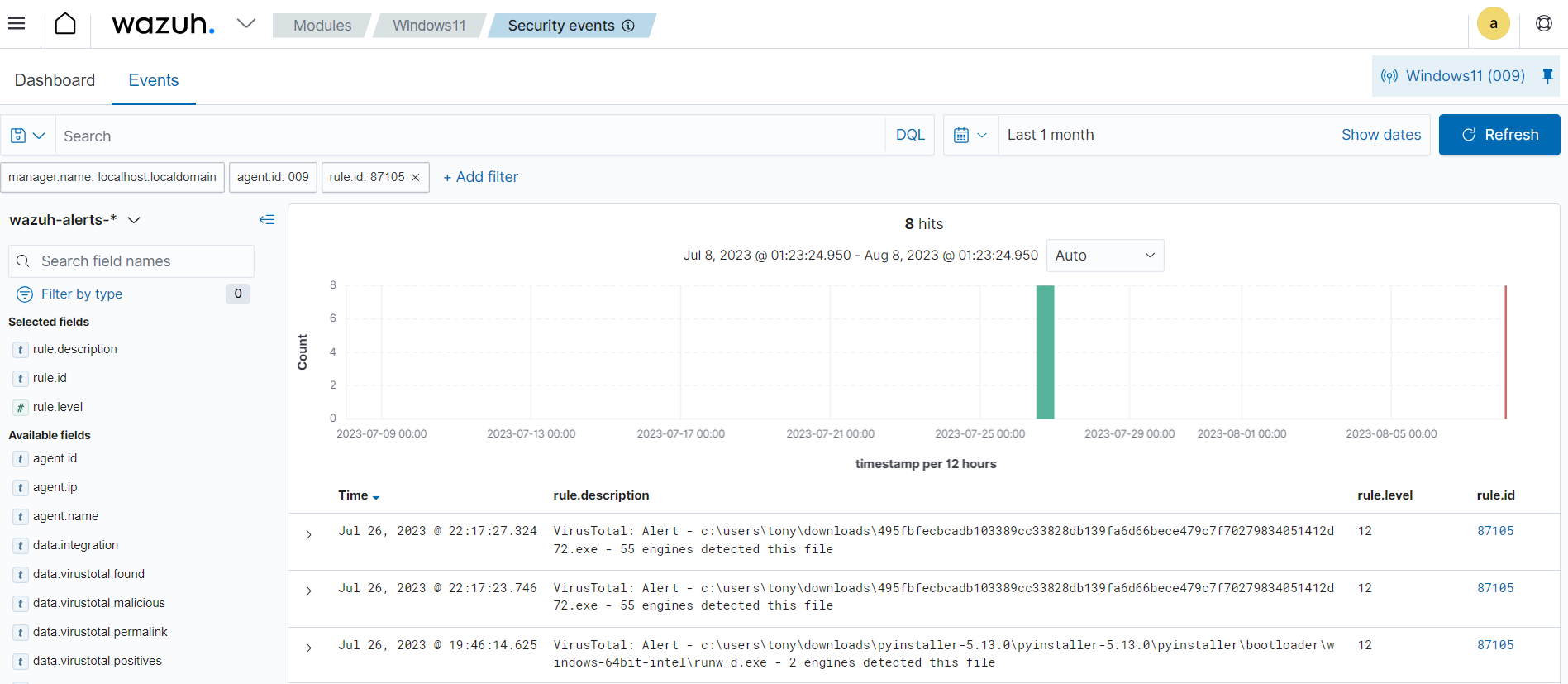Open the calendar quick time menu
The image size is (1568, 684).
tap(970, 135)
